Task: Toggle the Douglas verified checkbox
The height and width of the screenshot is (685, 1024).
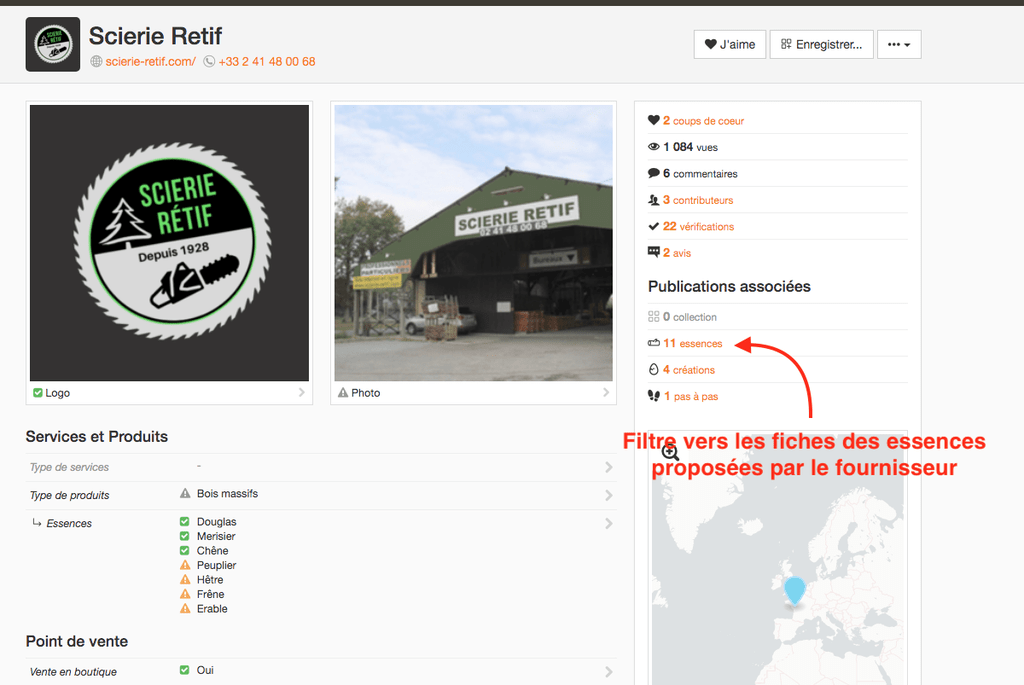Action: [184, 521]
